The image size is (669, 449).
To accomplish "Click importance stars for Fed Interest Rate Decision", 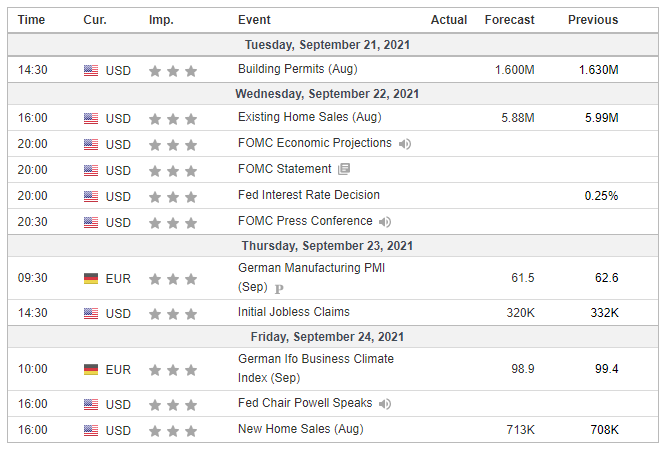I will 173,197.
